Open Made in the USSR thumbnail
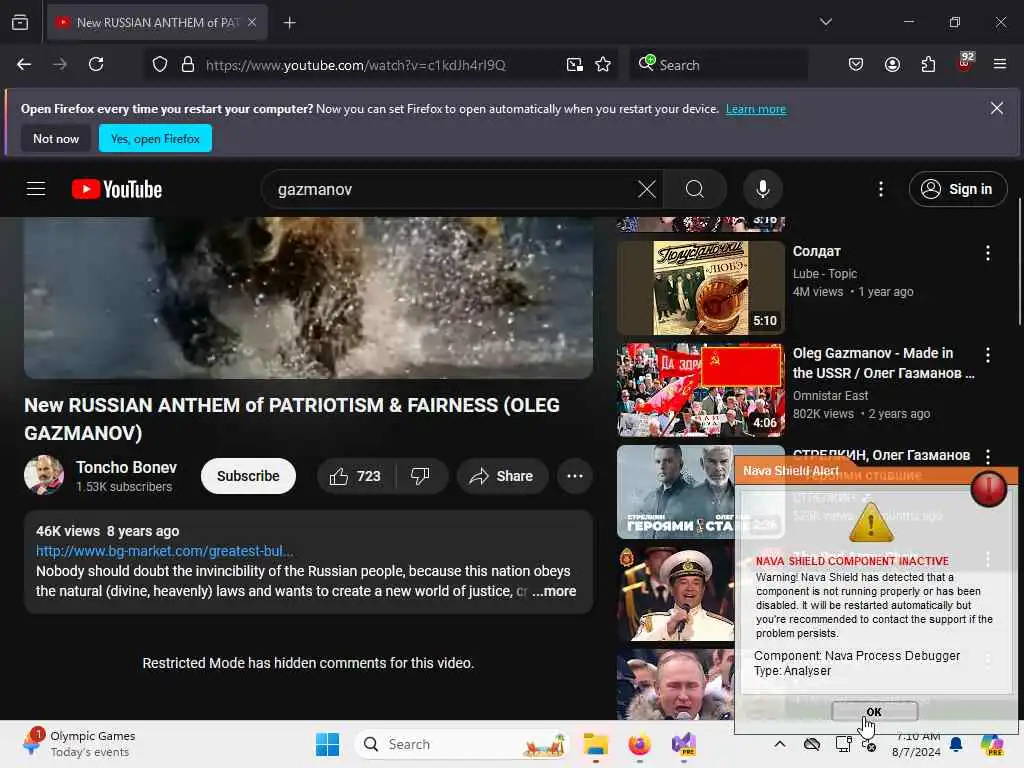Image resolution: width=1024 pixels, height=768 pixels. click(701, 390)
